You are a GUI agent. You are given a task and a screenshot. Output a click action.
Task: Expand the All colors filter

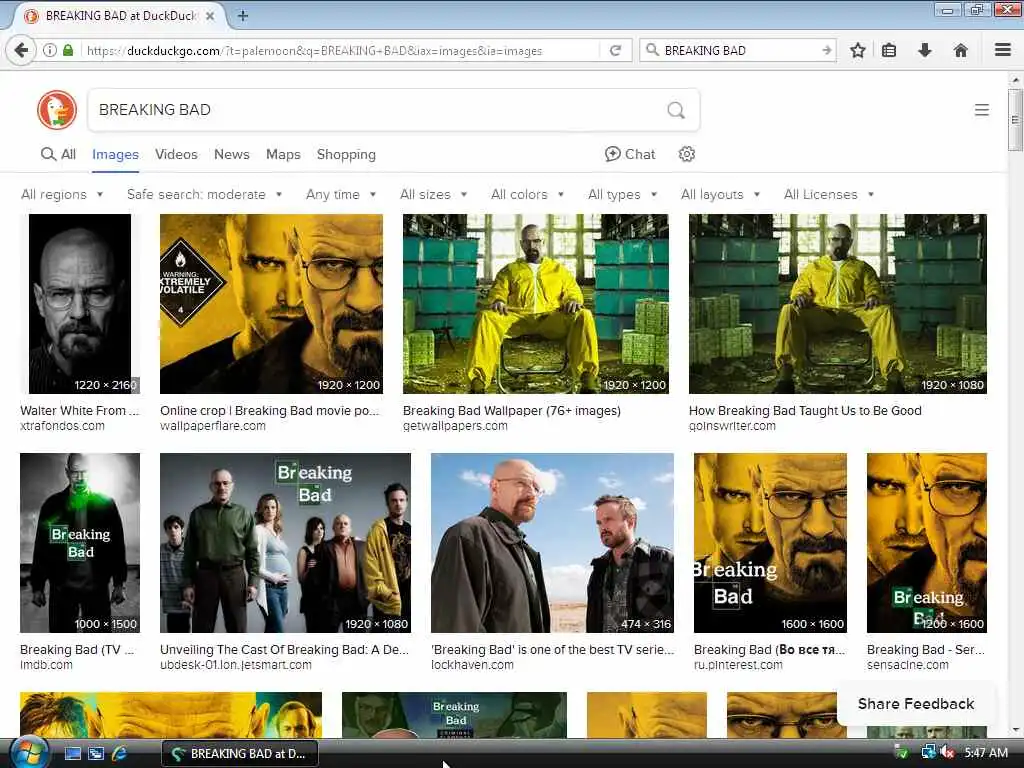click(527, 195)
